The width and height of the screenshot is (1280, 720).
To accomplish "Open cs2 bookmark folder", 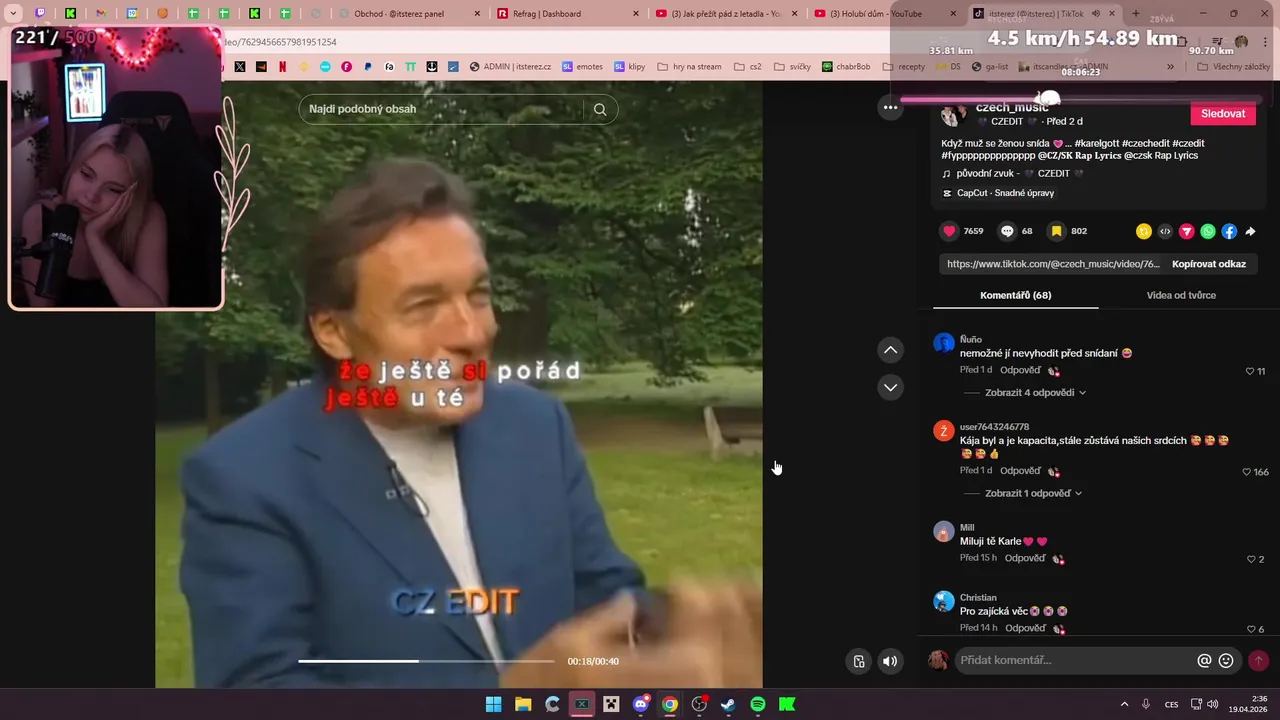I will [748, 67].
